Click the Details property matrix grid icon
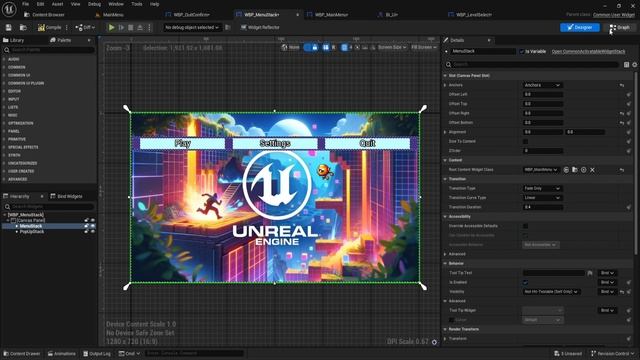The image size is (640, 360). (x=627, y=64)
